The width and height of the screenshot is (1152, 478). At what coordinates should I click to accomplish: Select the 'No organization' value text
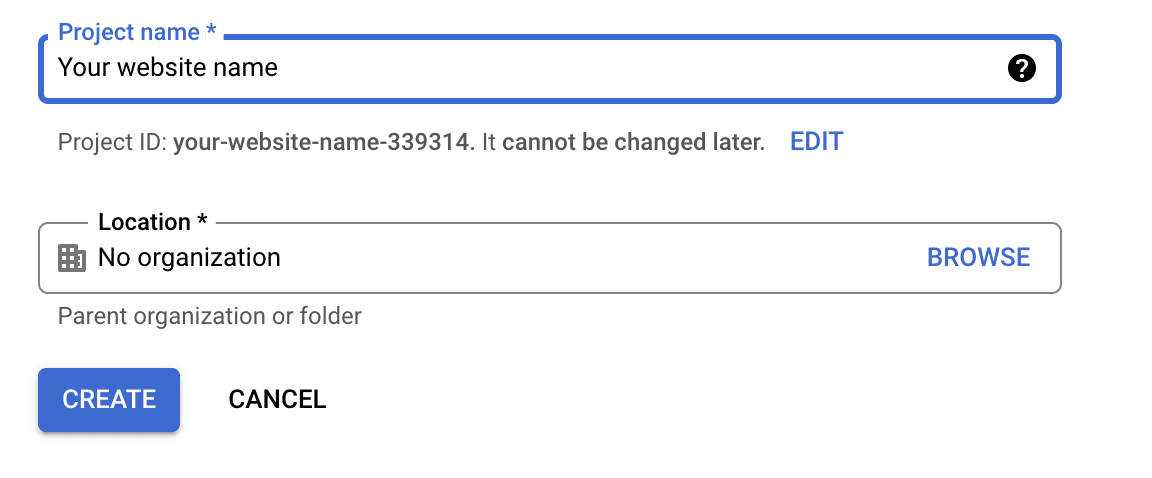tap(189, 258)
